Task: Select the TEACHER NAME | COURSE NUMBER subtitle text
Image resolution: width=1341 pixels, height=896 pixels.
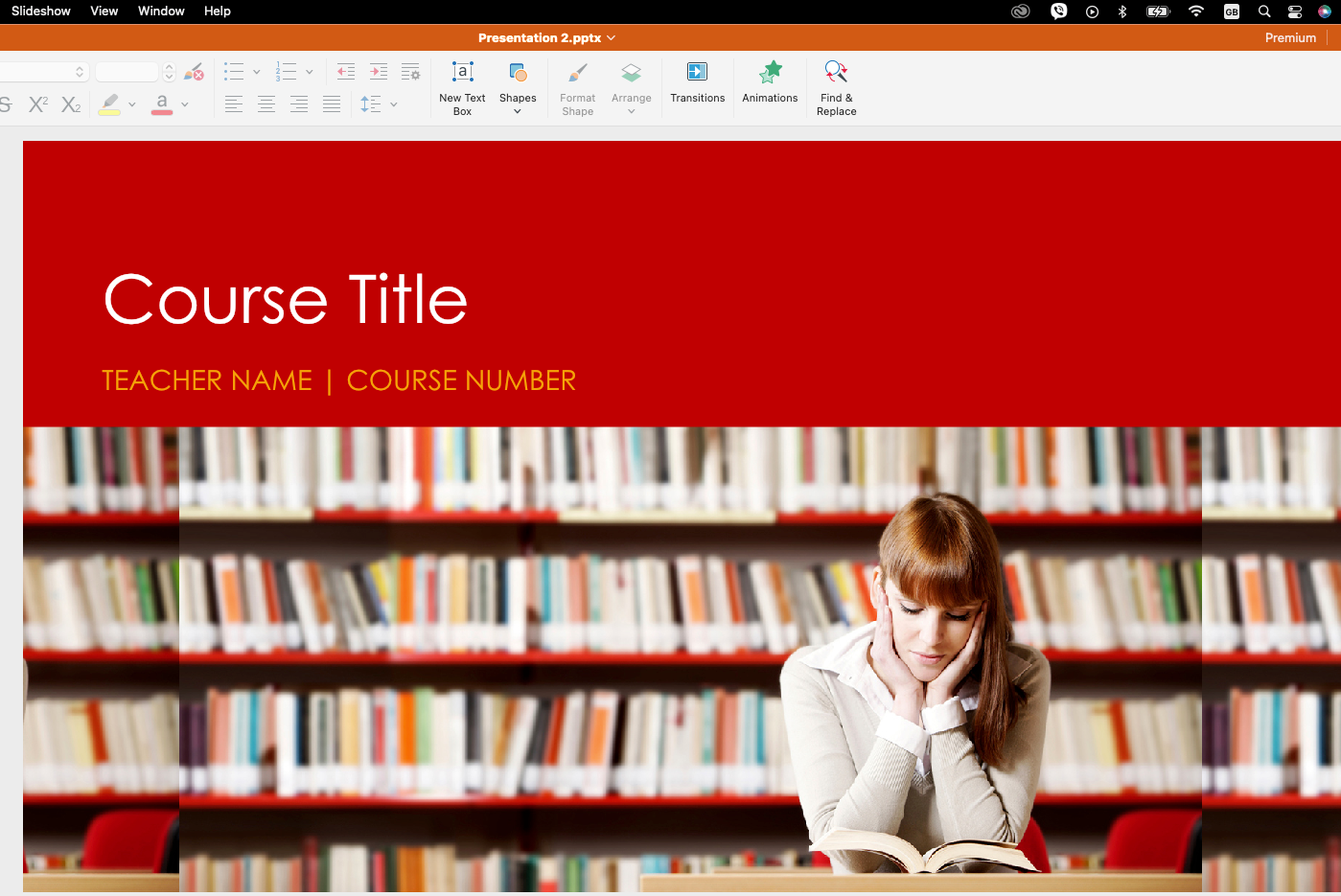Action: coord(339,380)
